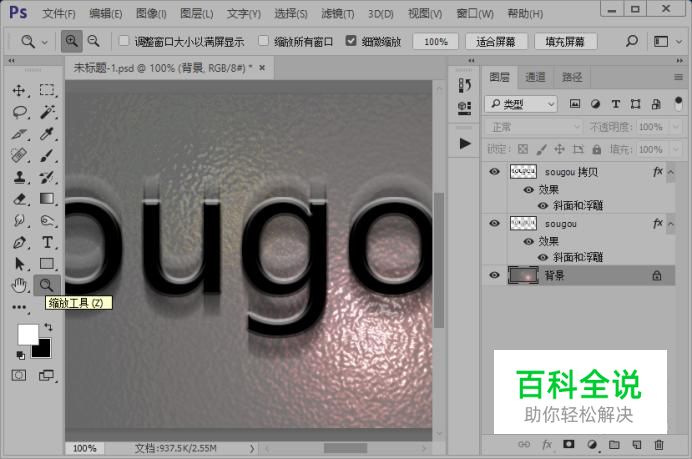Image resolution: width=692 pixels, height=459 pixels.
Task: Click the 填充屏幕 button
Action: point(565,41)
